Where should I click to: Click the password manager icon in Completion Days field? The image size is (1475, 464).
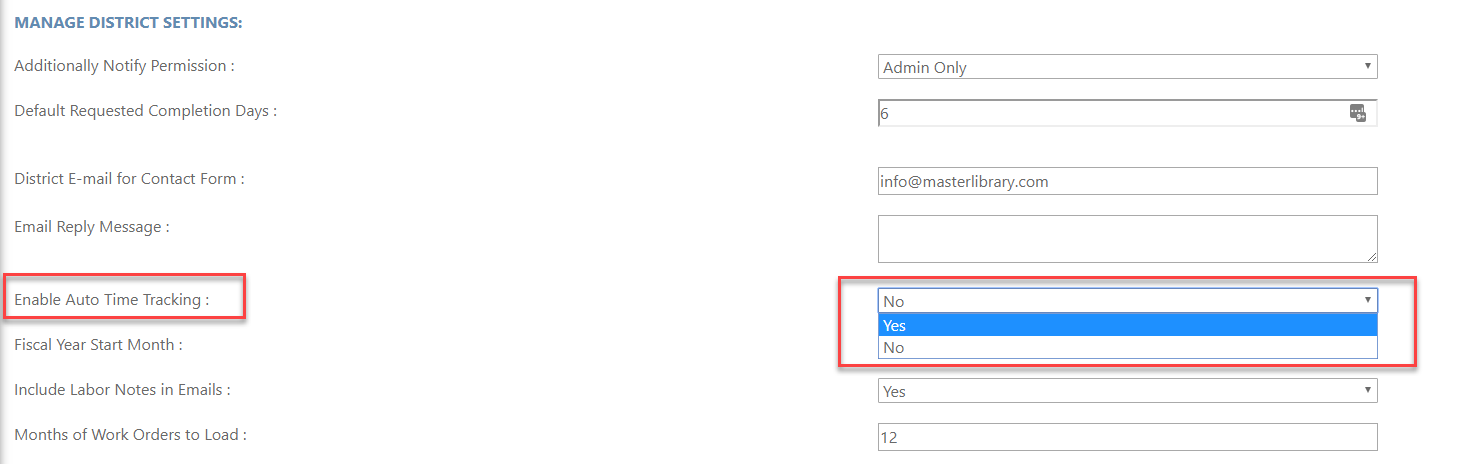pyautogui.click(x=1357, y=113)
